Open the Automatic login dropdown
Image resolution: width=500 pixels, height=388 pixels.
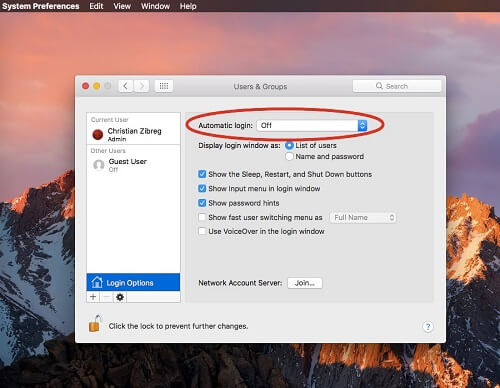(x=312, y=125)
